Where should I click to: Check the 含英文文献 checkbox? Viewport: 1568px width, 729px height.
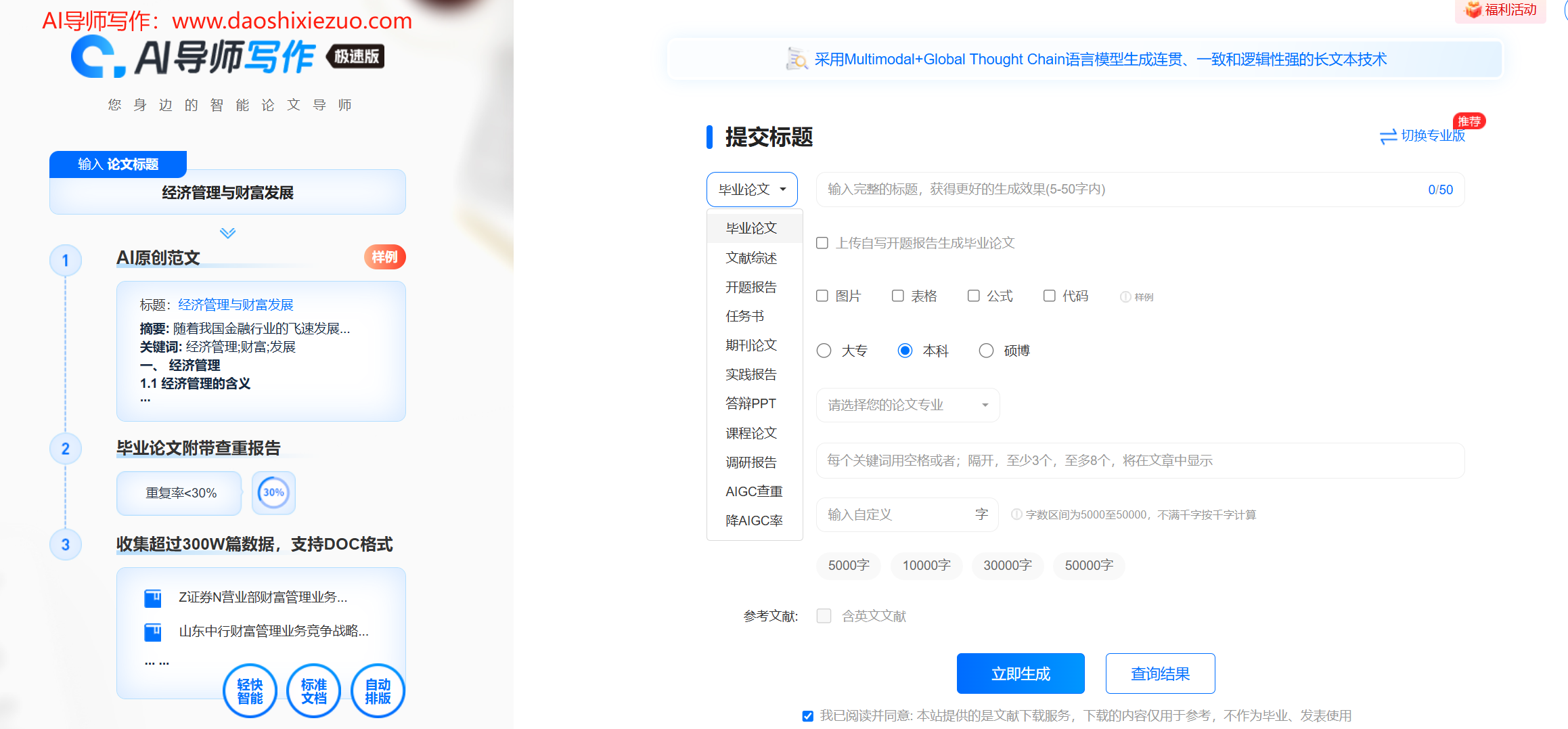click(x=824, y=616)
